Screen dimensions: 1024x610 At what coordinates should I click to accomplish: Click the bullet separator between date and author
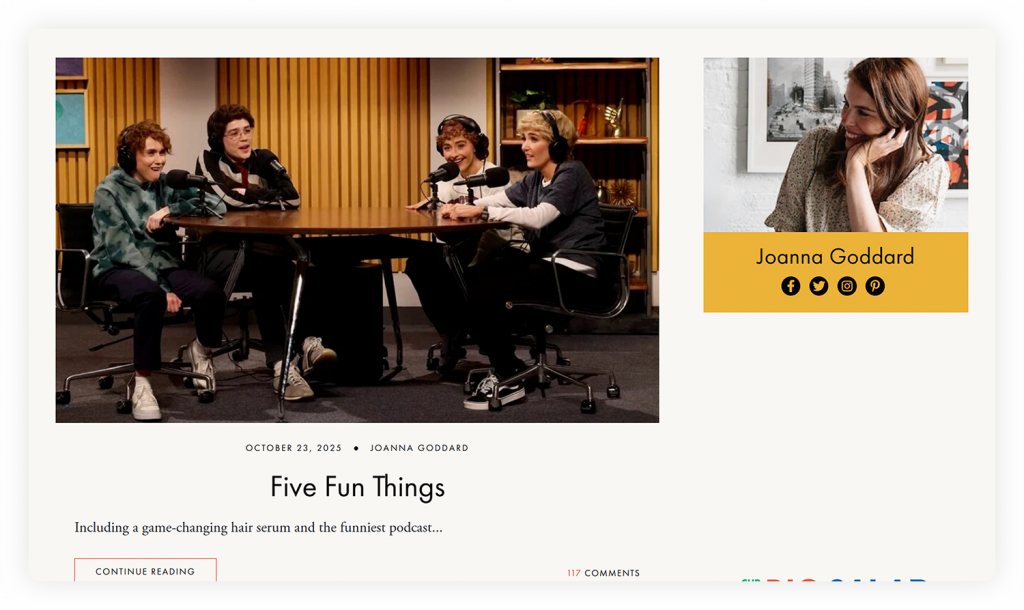tap(356, 448)
